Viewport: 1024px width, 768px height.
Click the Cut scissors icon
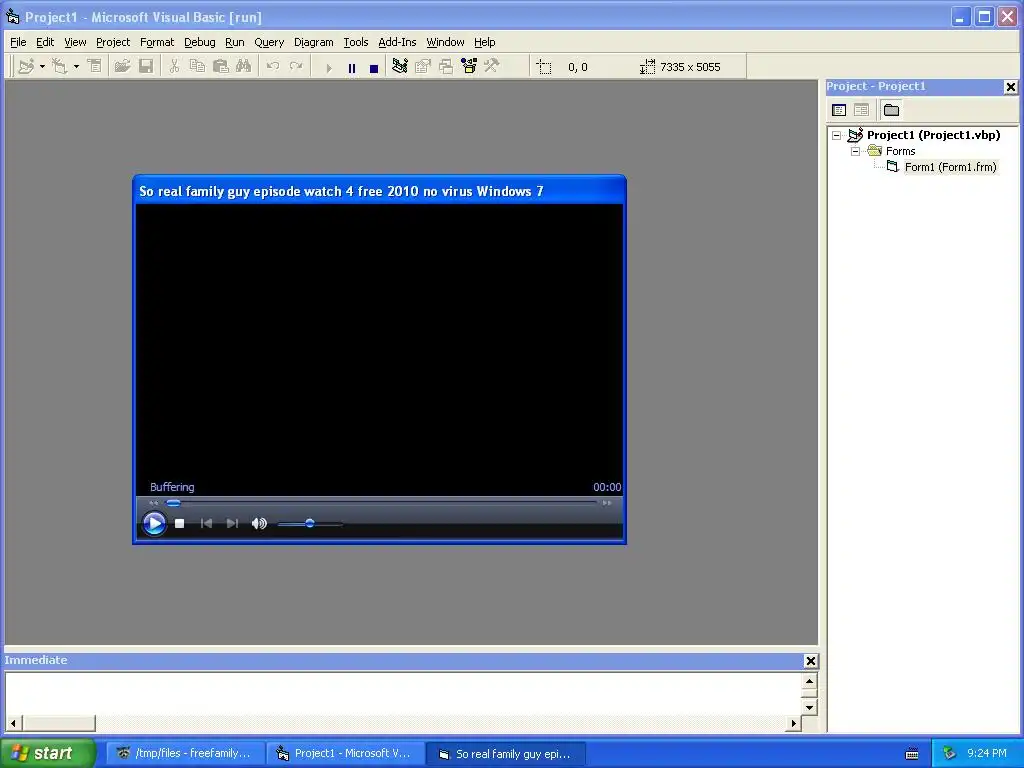click(x=174, y=66)
